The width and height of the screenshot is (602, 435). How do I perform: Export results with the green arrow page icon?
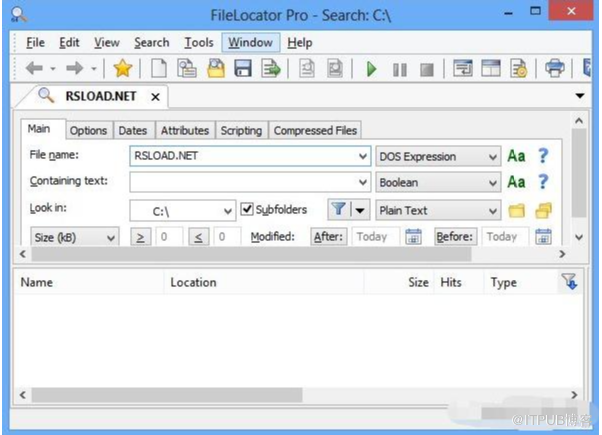(x=271, y=69)
